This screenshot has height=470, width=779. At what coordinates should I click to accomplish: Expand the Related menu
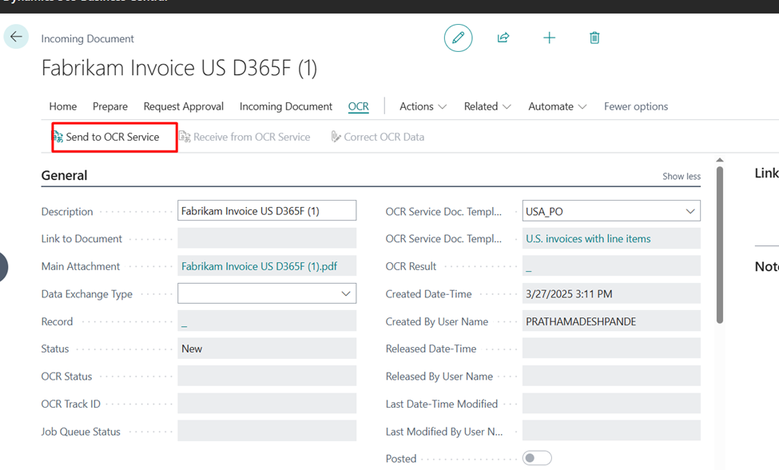(x=487, y=106)
